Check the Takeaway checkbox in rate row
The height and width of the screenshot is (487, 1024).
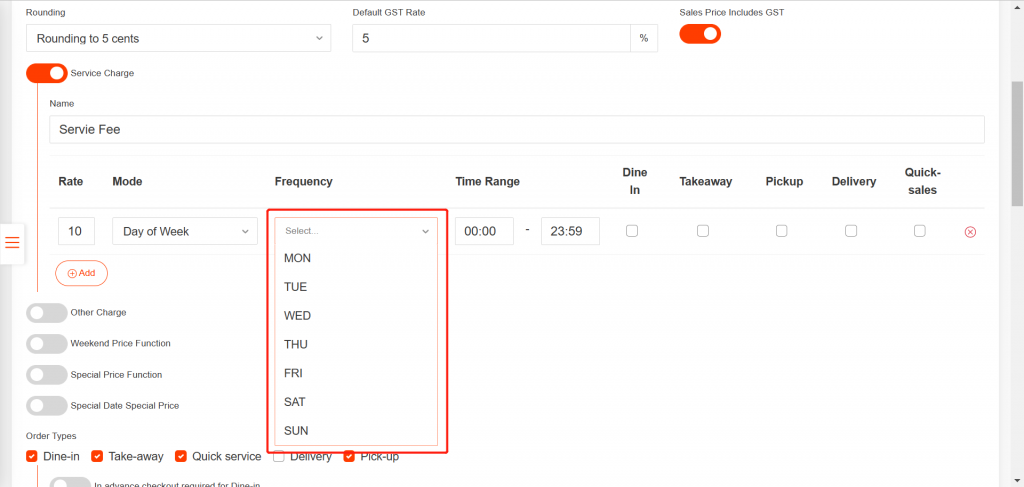703,231
